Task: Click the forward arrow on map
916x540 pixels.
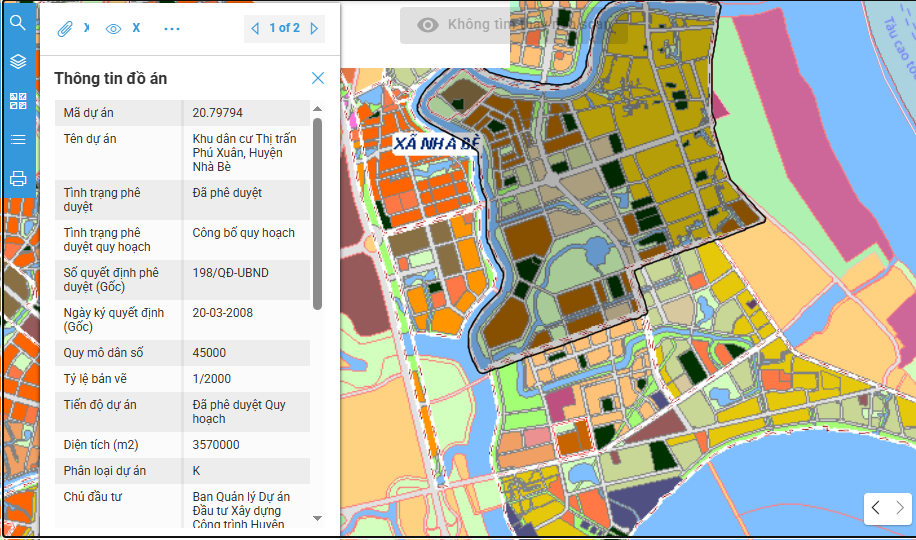Action: (900, 508)
